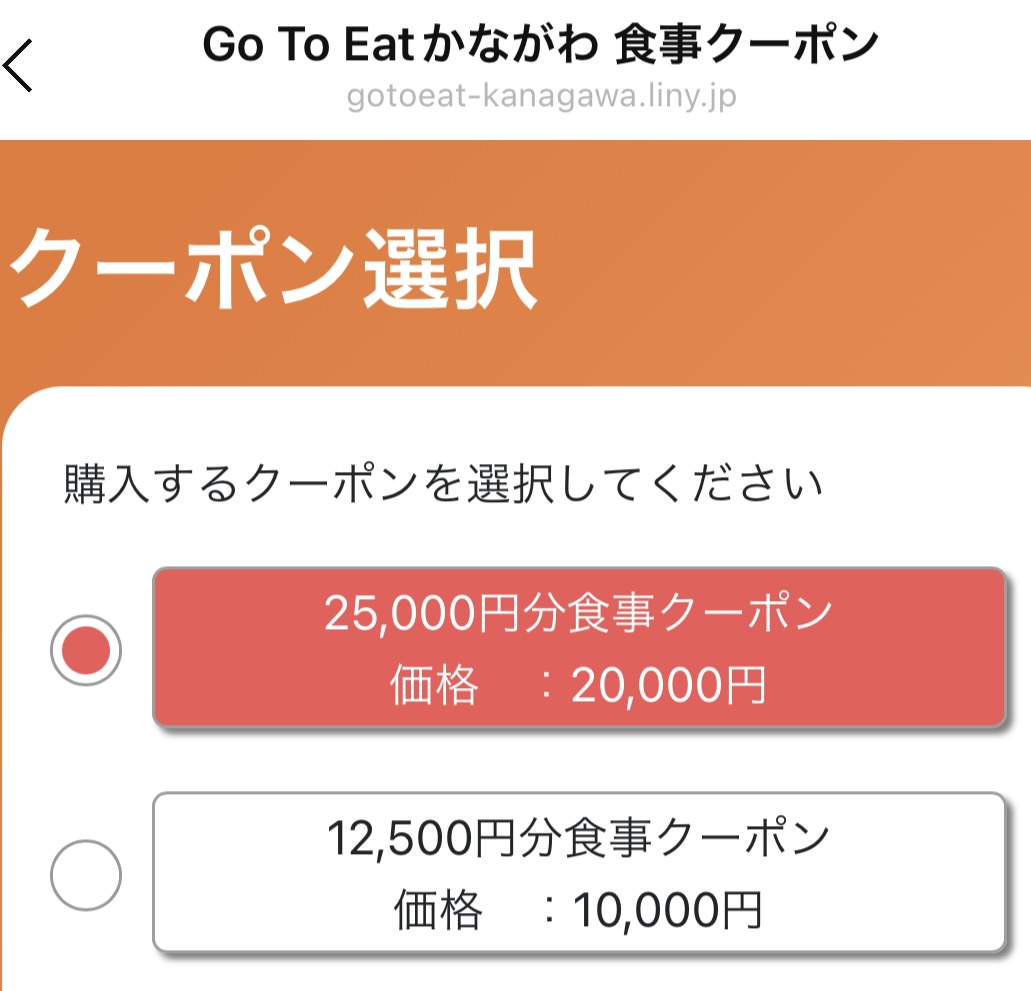Click the 価格：20,000円 price line
The width and height of the screenshot is (1031, 991).
[577, 686]
